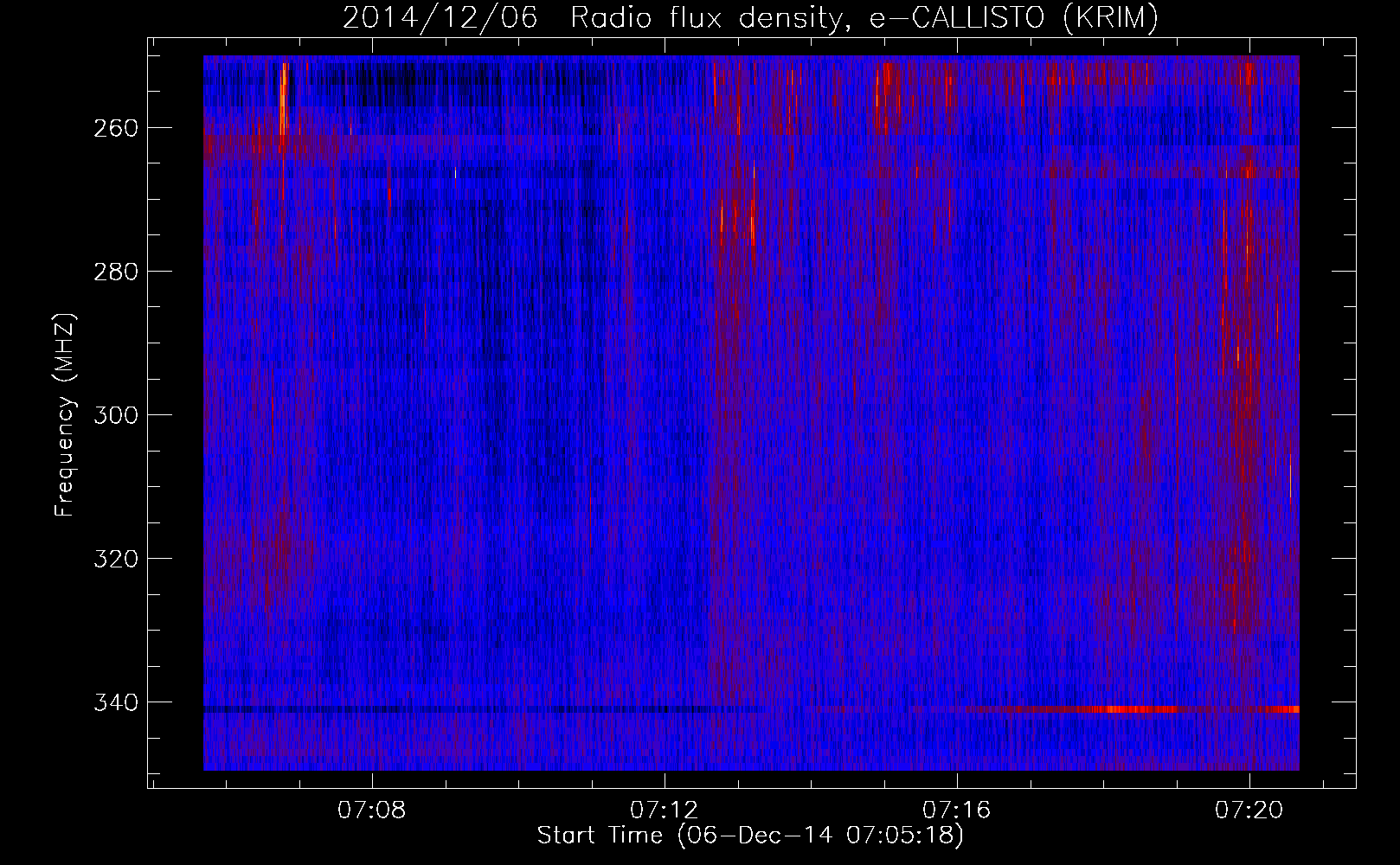Click the 340 frequency tick label
This screenshot has height=865, width=1400.
115,702
